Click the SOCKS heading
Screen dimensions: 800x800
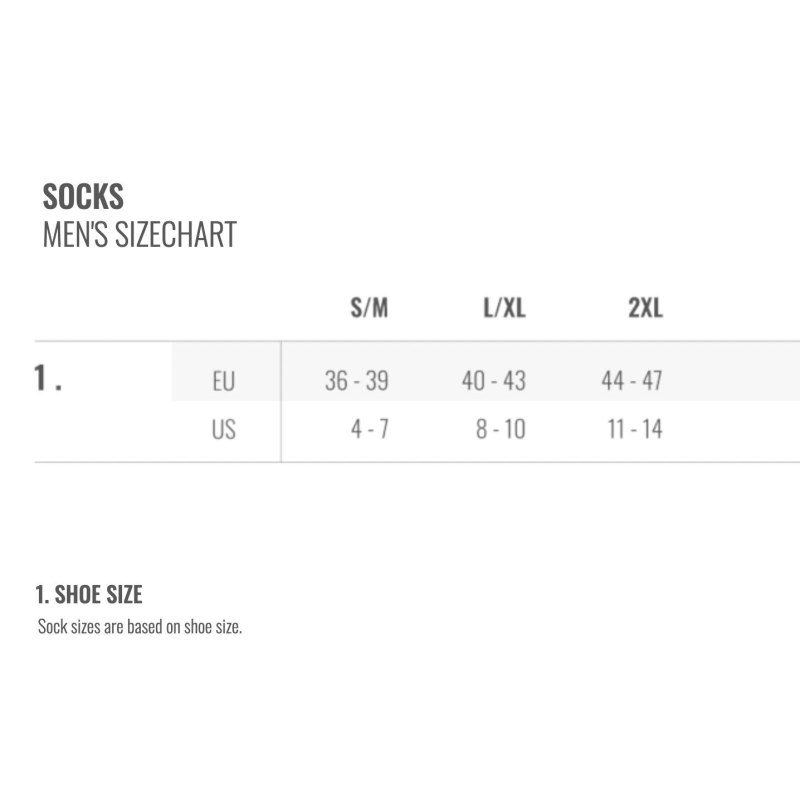[83, 196]
